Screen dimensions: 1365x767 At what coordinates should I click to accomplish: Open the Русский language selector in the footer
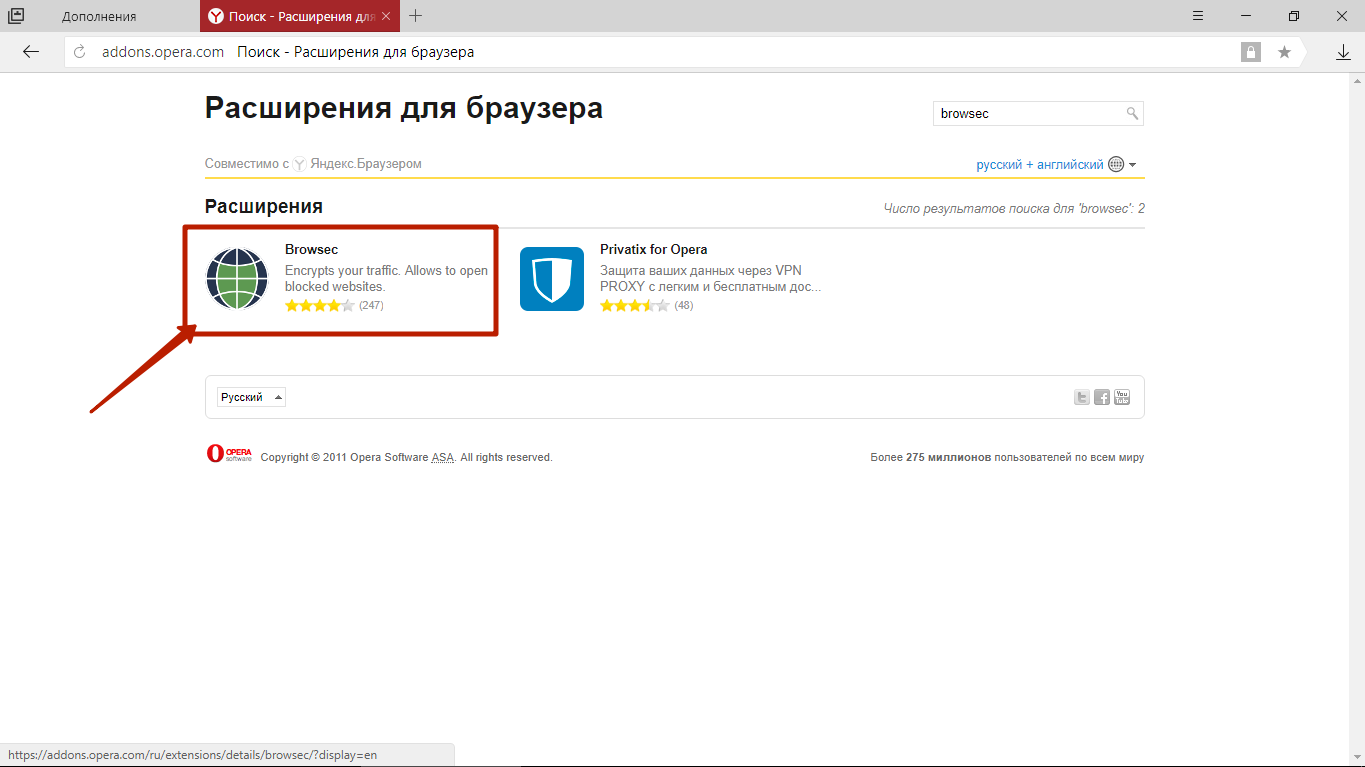tap(252, 397)
